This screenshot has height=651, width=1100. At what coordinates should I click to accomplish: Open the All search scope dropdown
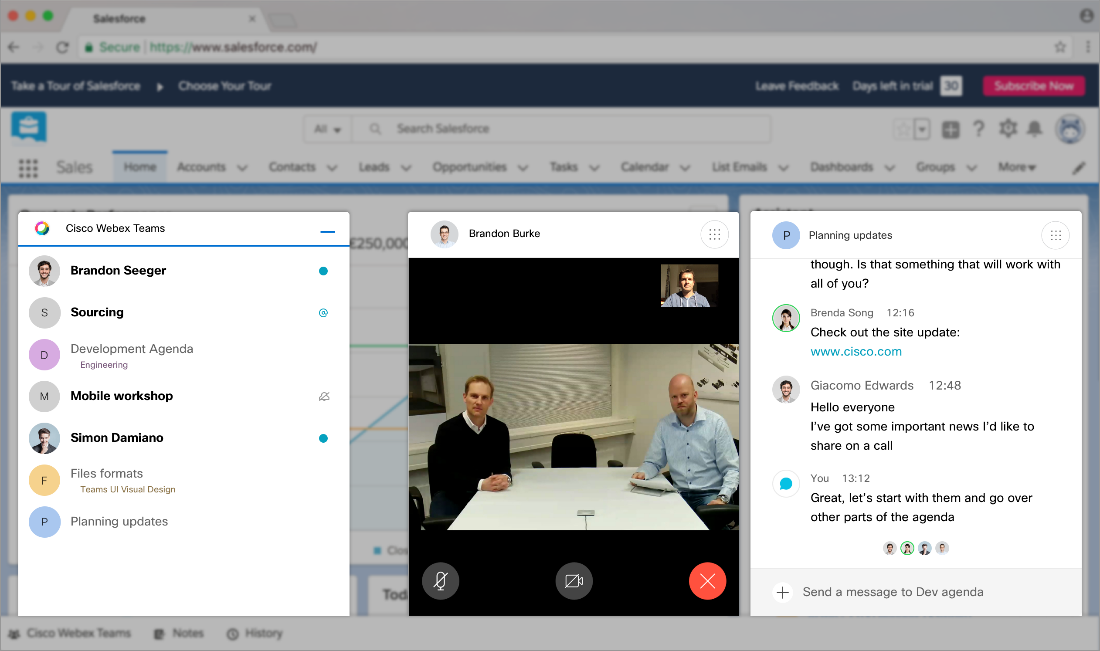pyautogui.click(x=327, y=129)
